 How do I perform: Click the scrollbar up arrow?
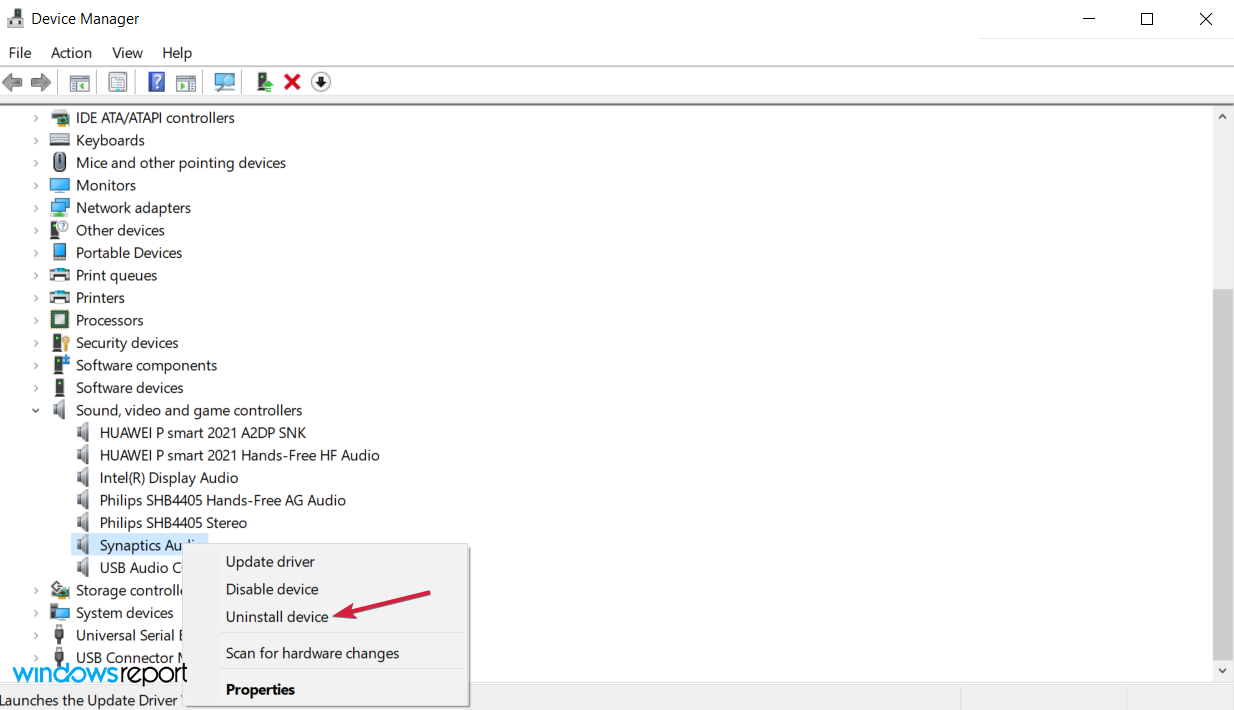[x=1222, y=116]
